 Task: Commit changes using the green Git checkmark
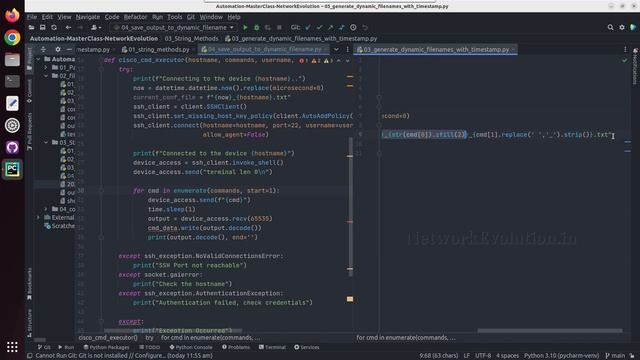point(319,27)
